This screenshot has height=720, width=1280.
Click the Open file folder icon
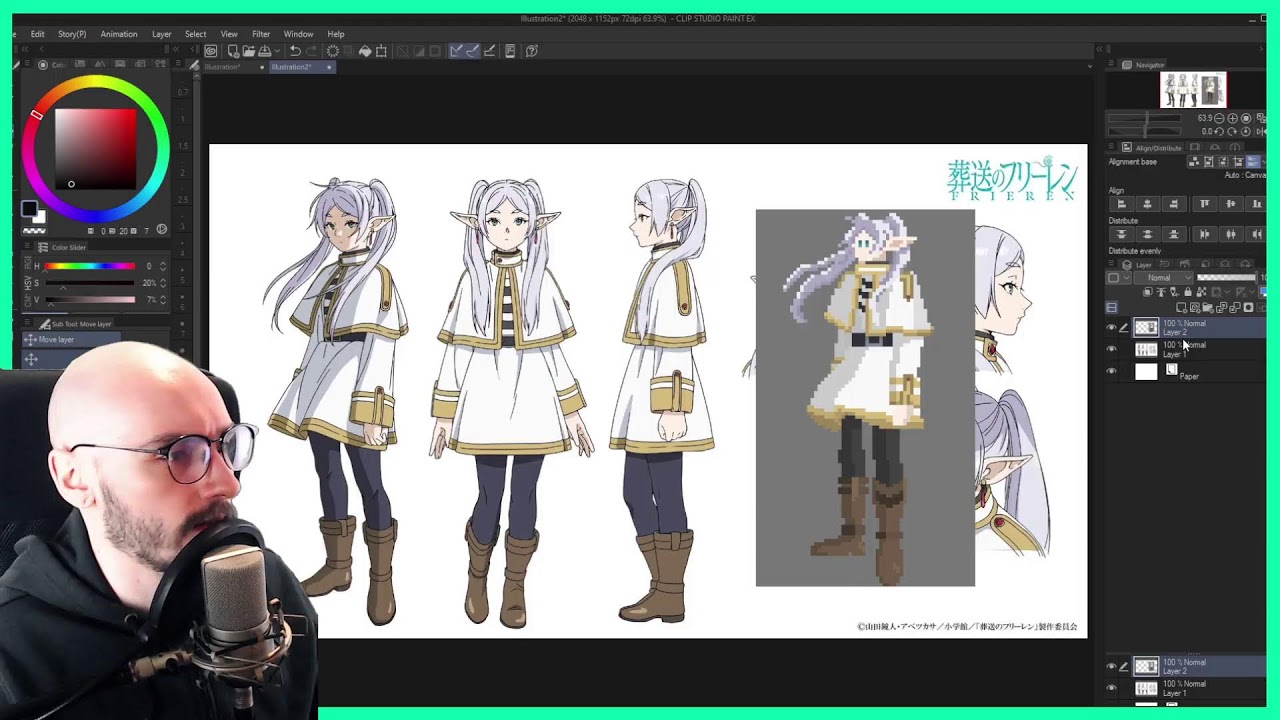(x=248, y=51)
